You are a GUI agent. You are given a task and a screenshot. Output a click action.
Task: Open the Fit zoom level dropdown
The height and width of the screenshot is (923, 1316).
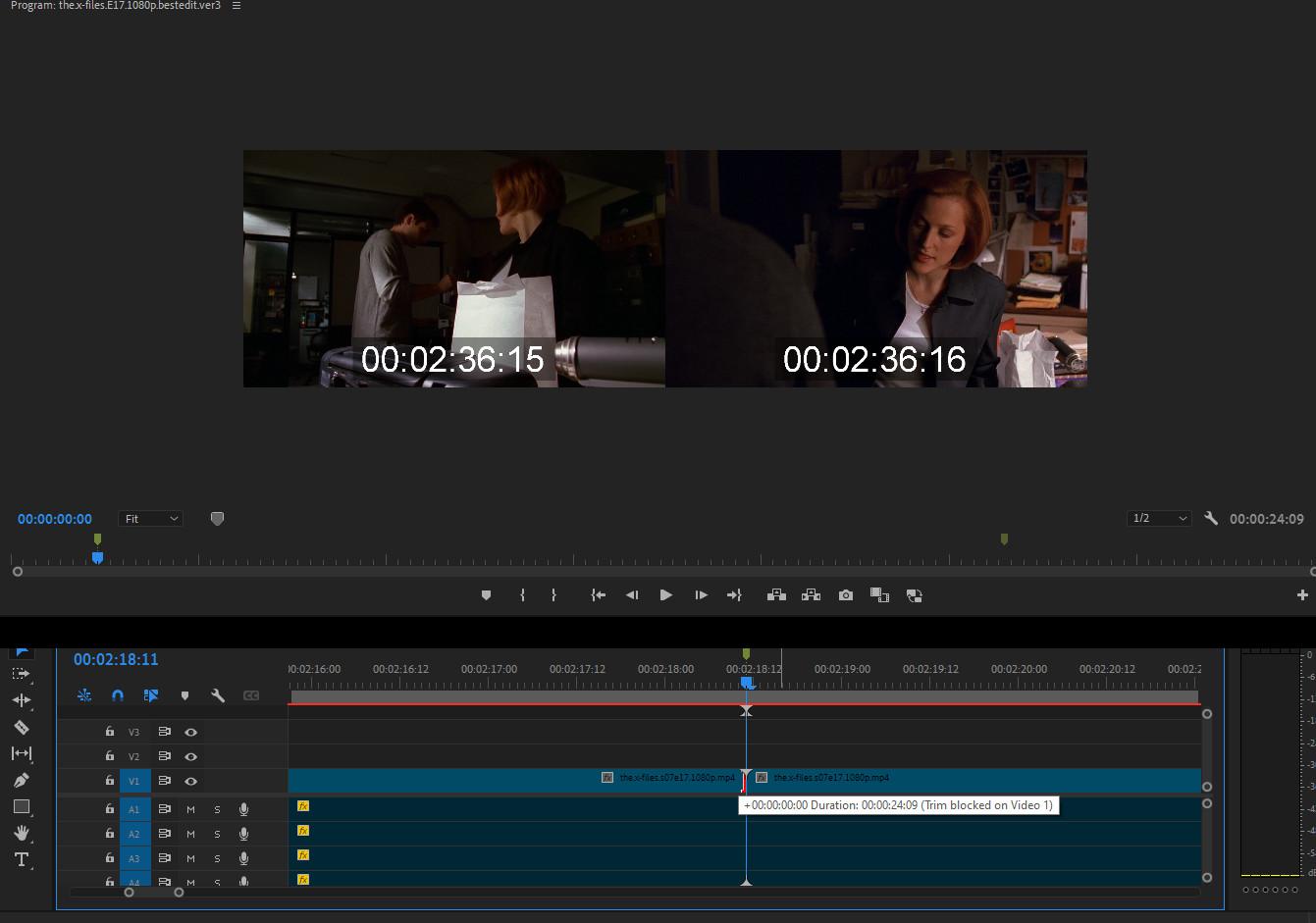click(151, 519)
